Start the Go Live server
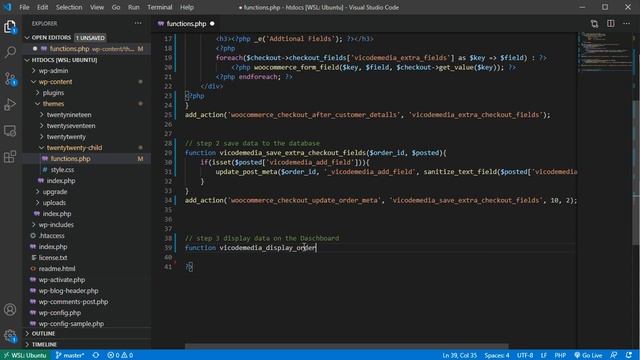640x360 pixels. [588, 355]
